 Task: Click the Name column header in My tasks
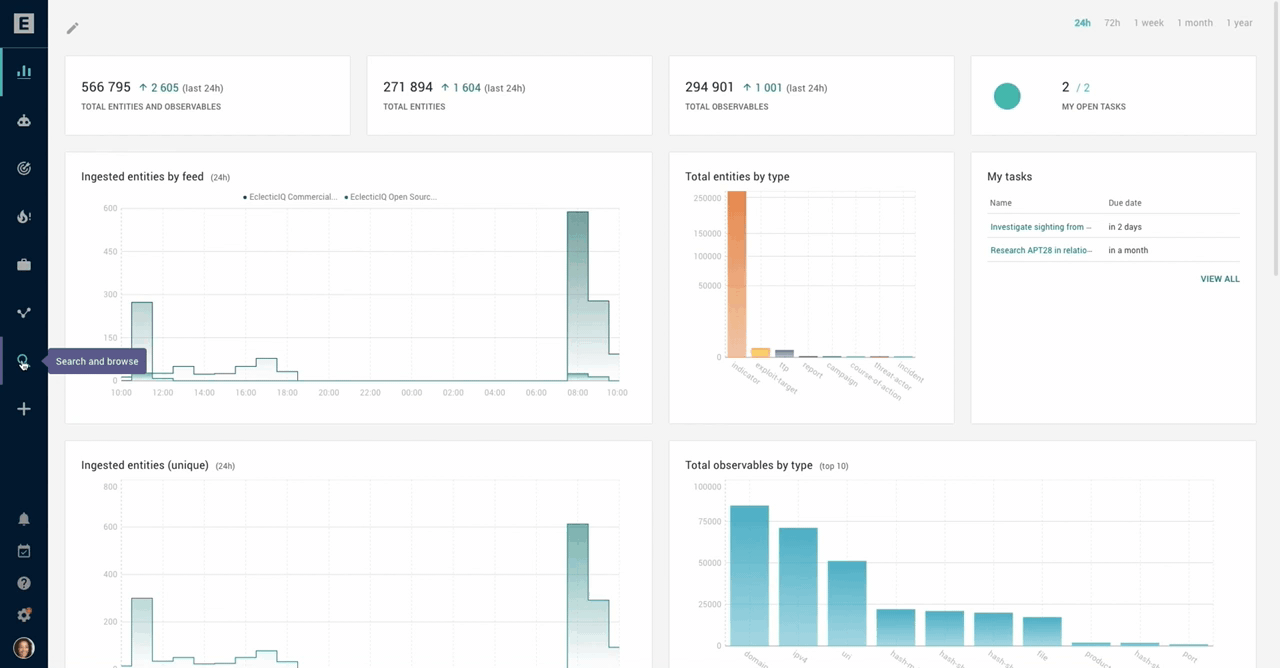1001,203
